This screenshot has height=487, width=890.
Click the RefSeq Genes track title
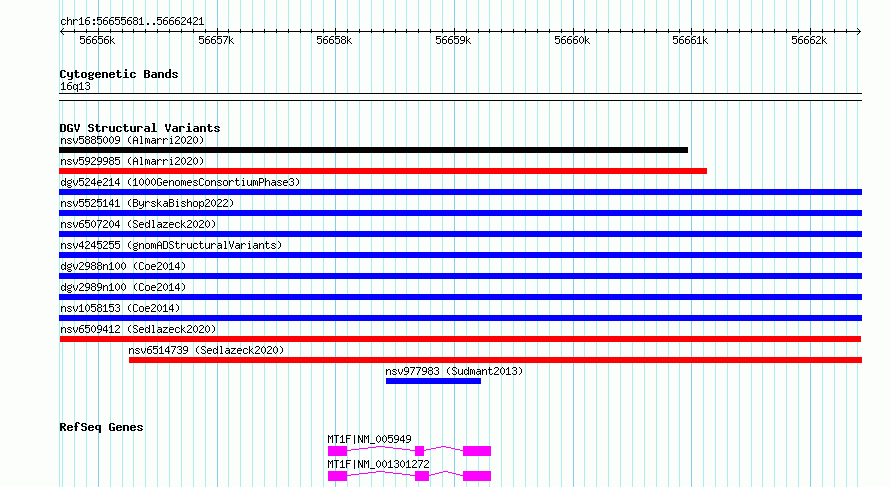pos(101,427)
